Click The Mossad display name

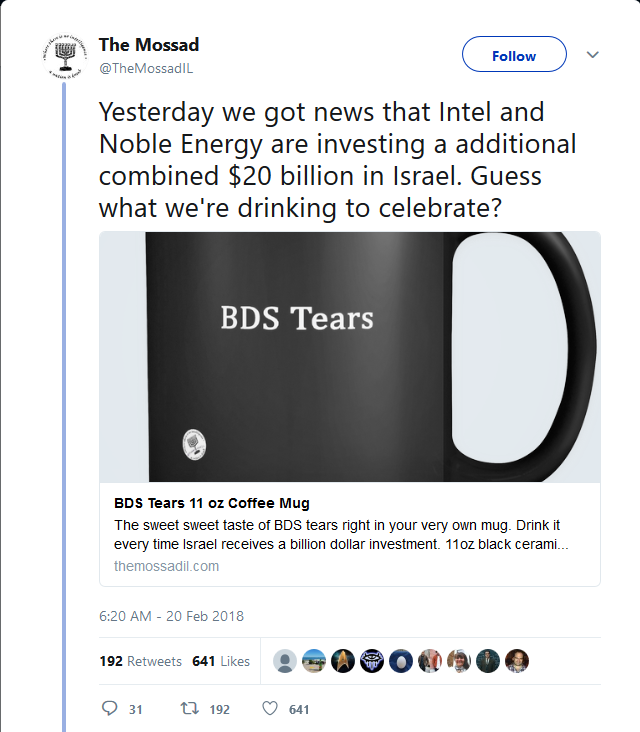coord(148,45)
